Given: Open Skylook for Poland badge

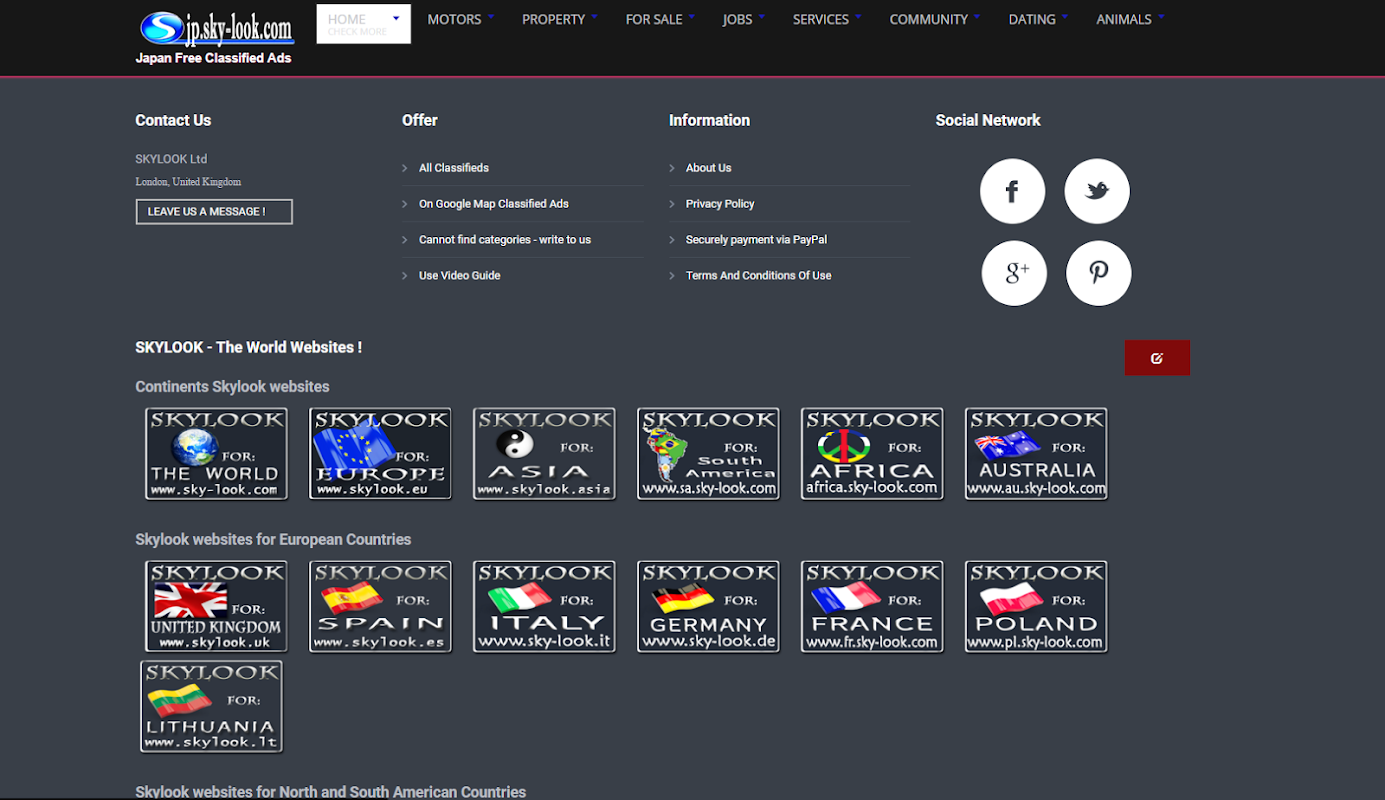Looking at the screenshot, I should (1036, 606).
